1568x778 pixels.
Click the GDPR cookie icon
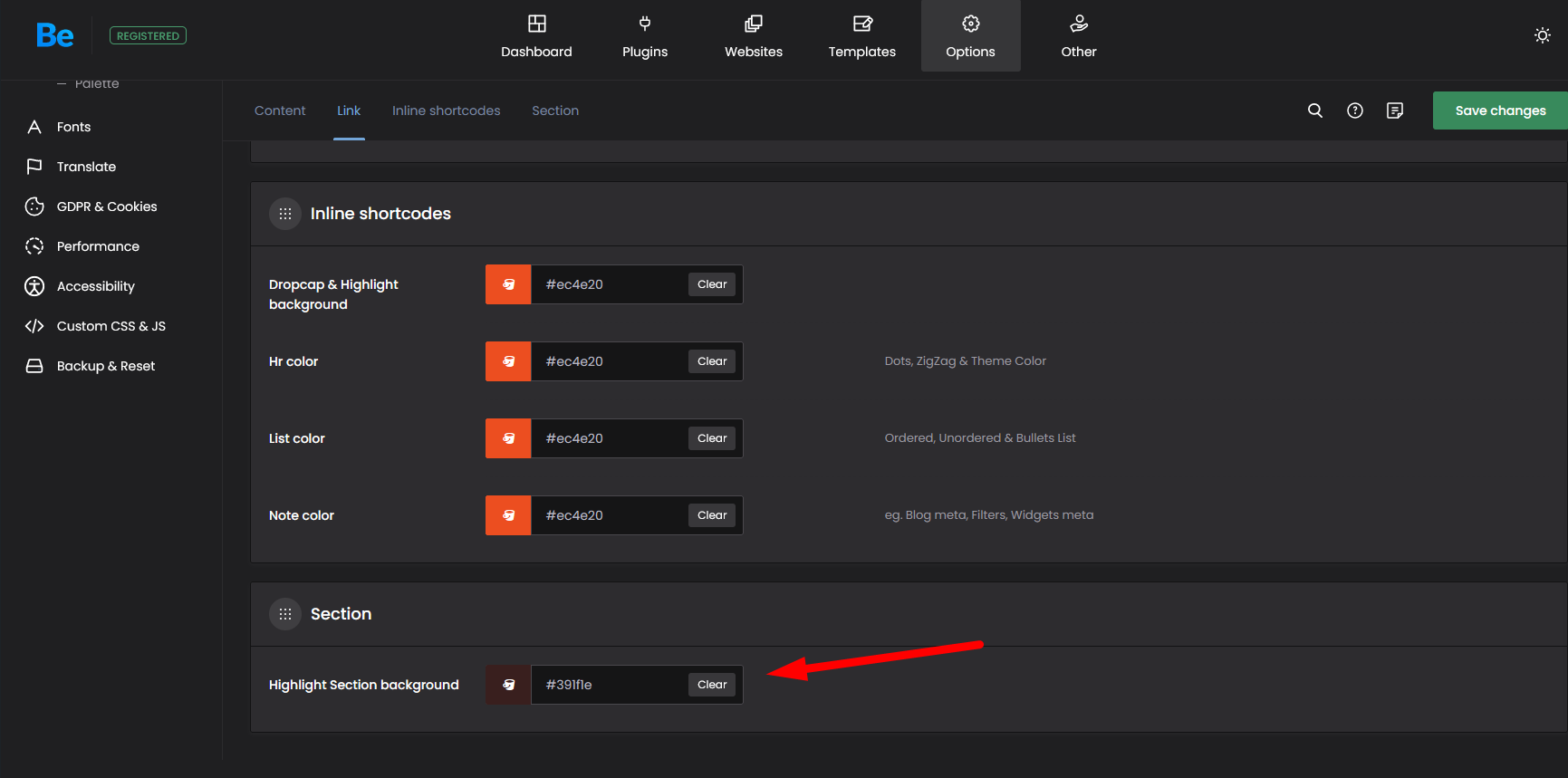(34, 207)
